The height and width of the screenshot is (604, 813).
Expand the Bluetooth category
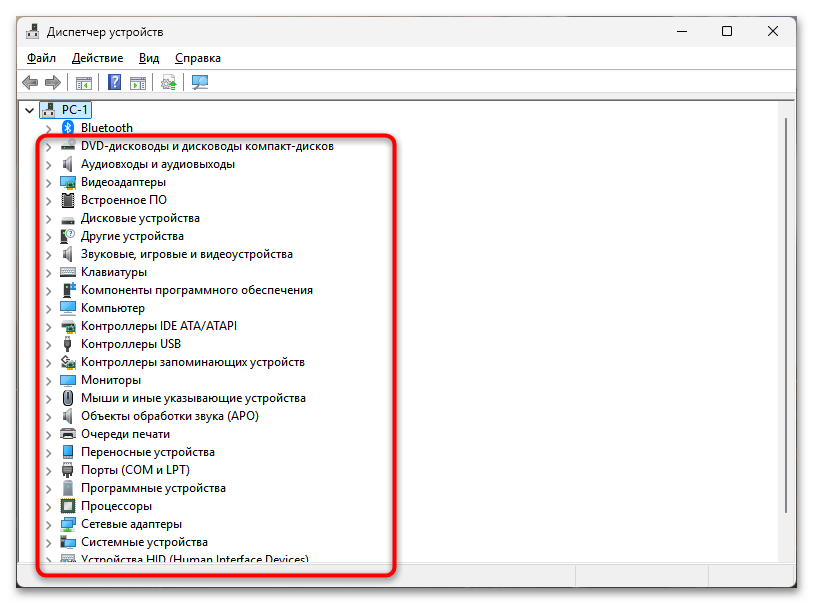click(48, 128)
